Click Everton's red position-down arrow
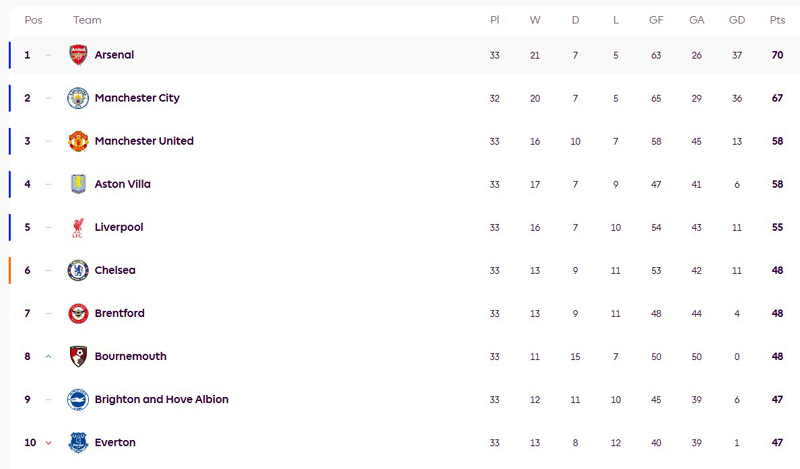The image size is (800, 469). pos(48,443)
